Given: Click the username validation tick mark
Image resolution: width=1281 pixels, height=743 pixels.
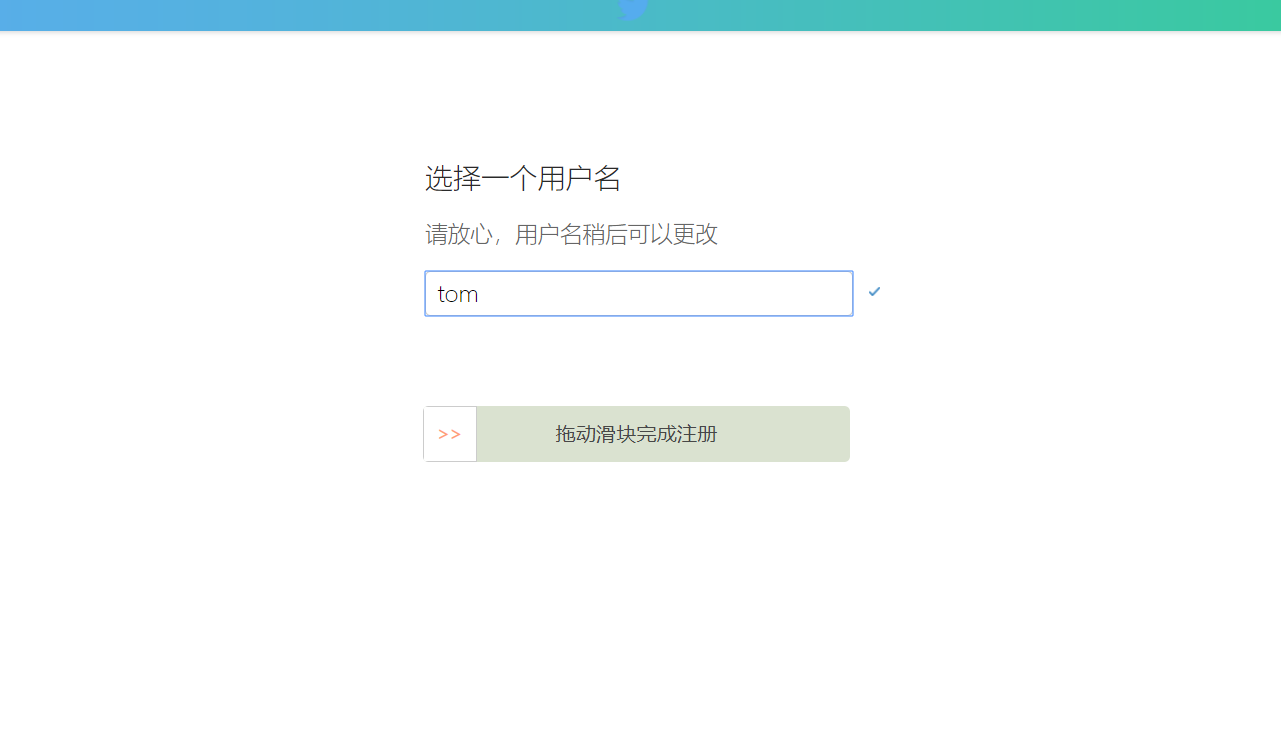Looking at the screenshot, I should tap(875, 291).
